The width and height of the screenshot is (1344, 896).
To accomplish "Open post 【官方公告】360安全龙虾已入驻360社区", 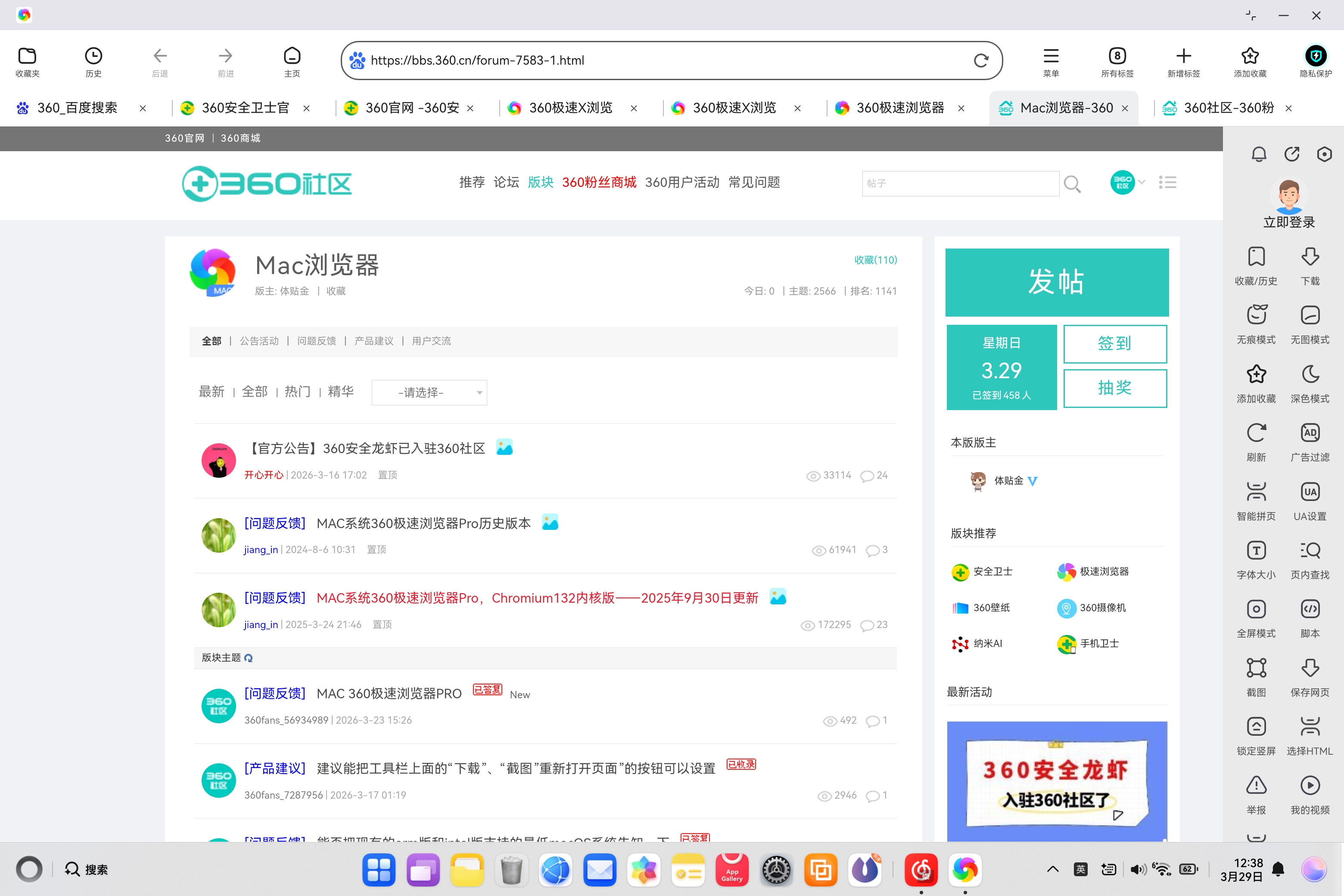I will pyautogui.click(x=365, y=448).
